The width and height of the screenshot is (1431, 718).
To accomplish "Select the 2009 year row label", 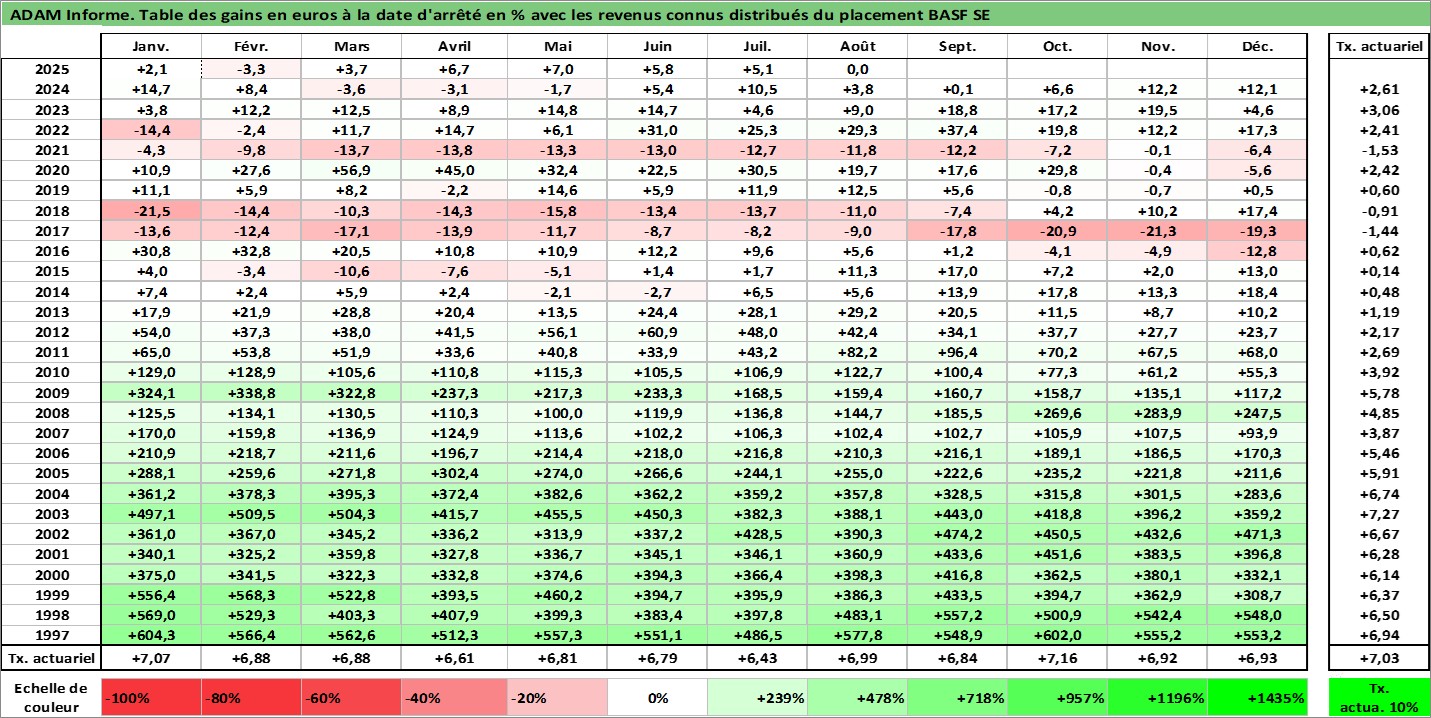I will pyautogui.click(x=51, y=393).
